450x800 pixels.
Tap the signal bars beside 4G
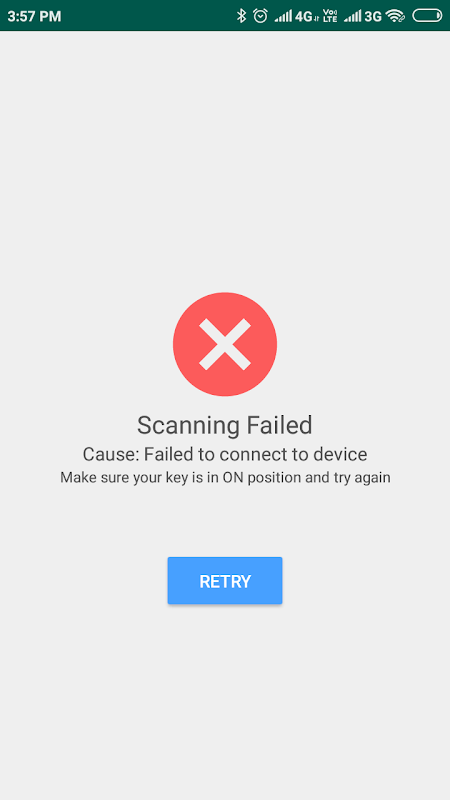(x=283, y=17)
